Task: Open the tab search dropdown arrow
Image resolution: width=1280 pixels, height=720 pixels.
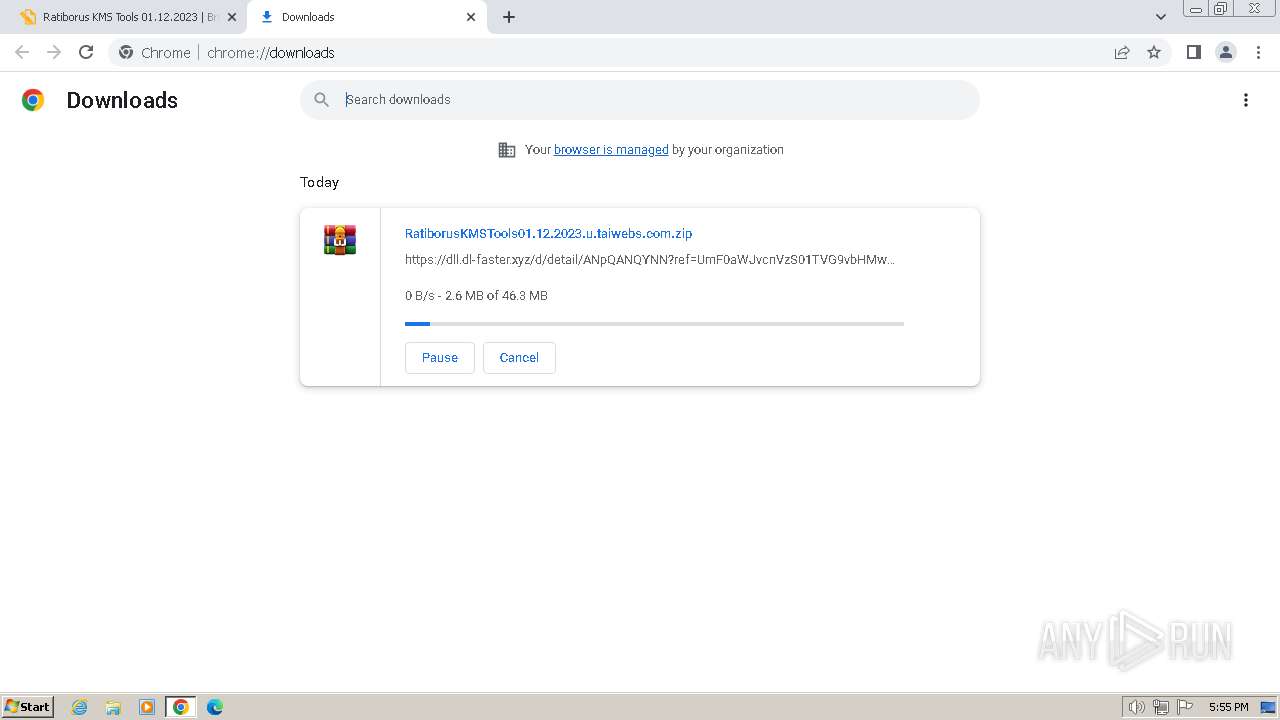Action: point(1161,17)
